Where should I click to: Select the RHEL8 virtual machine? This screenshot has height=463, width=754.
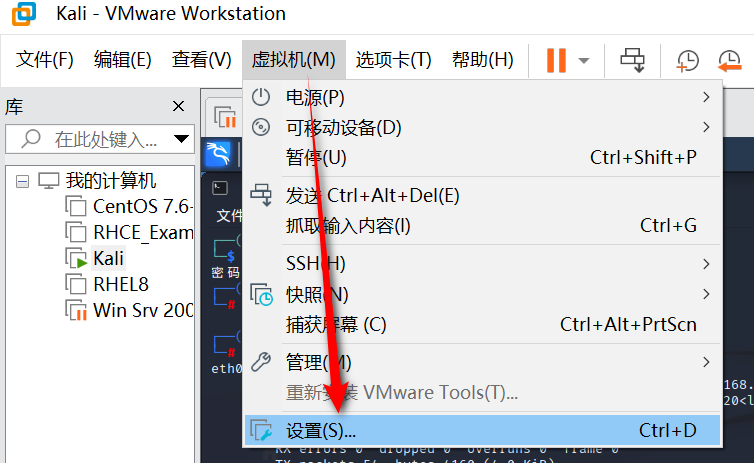121,285
